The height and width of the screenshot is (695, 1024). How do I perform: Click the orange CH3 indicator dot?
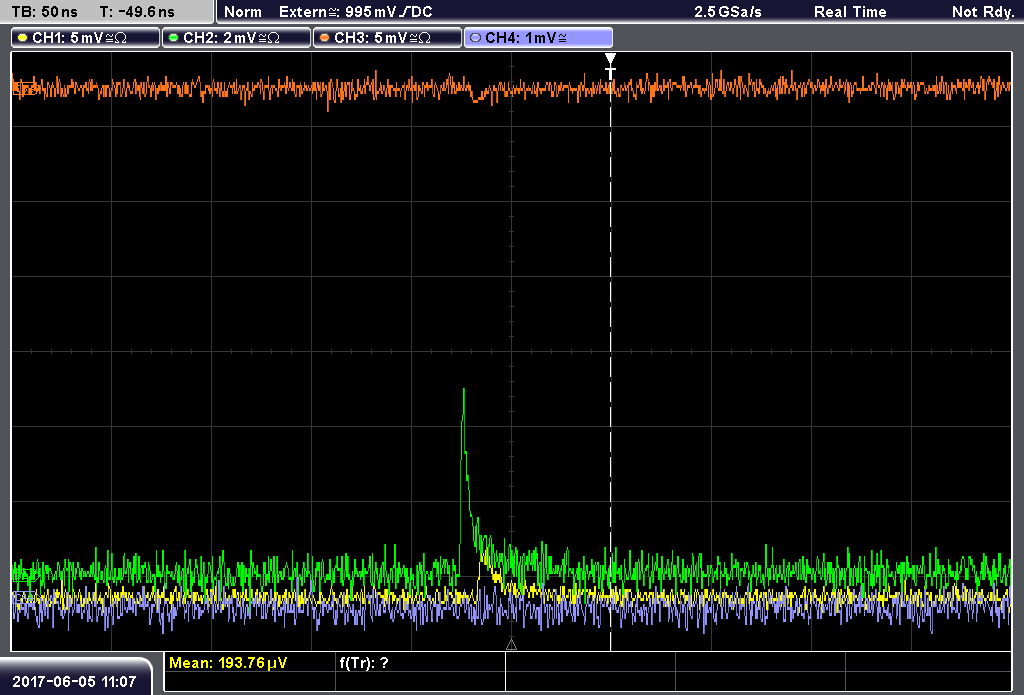coord(325,38)
